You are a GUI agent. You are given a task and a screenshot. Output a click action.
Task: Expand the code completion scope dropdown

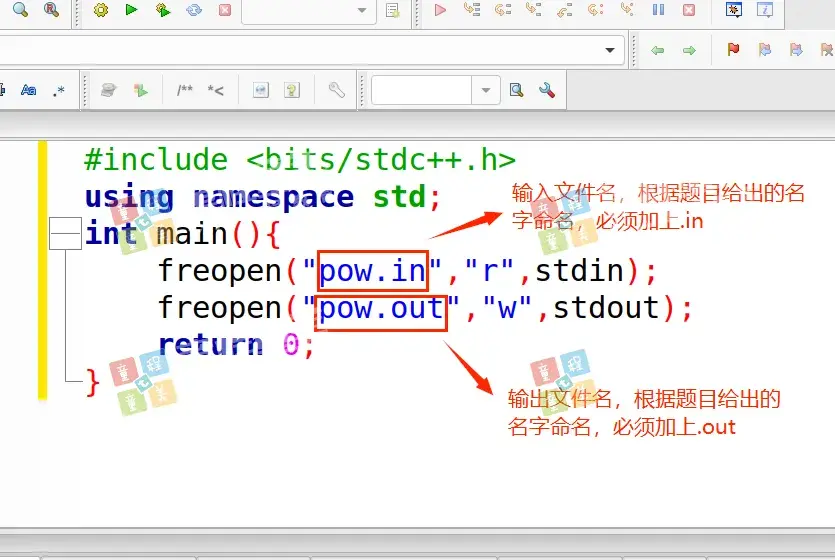click(x=610, y=50)
